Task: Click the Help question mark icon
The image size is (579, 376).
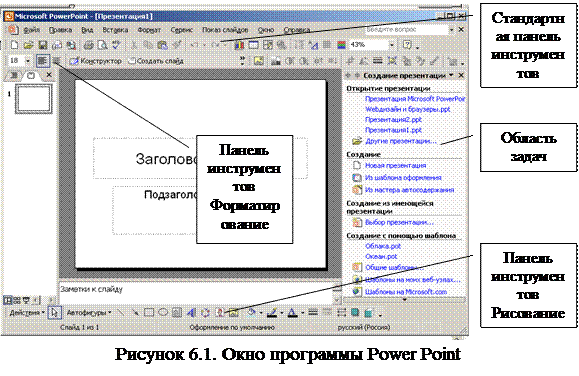Action: (407, 45)
